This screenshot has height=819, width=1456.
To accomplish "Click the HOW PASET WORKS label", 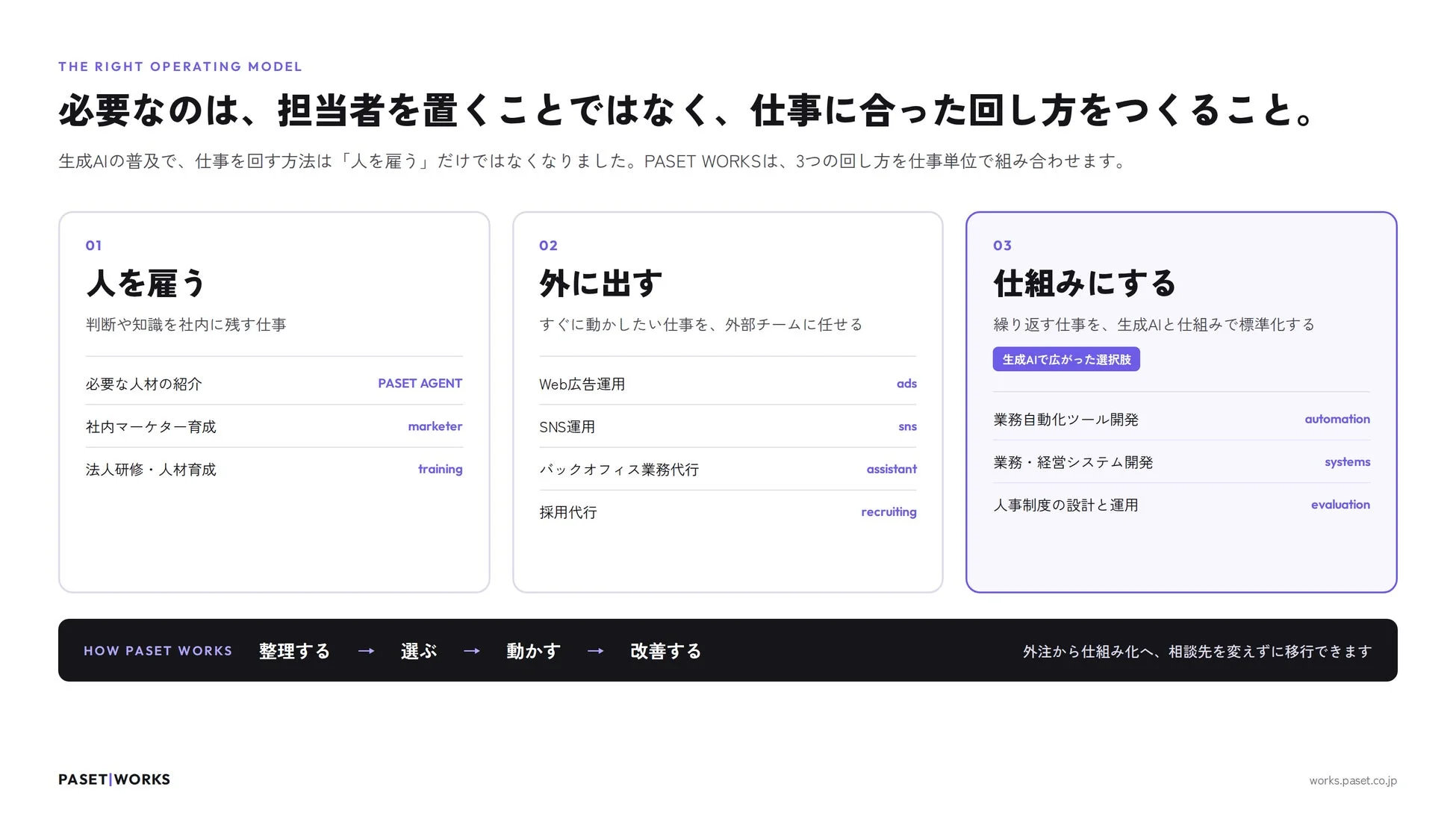I will 158,651.
